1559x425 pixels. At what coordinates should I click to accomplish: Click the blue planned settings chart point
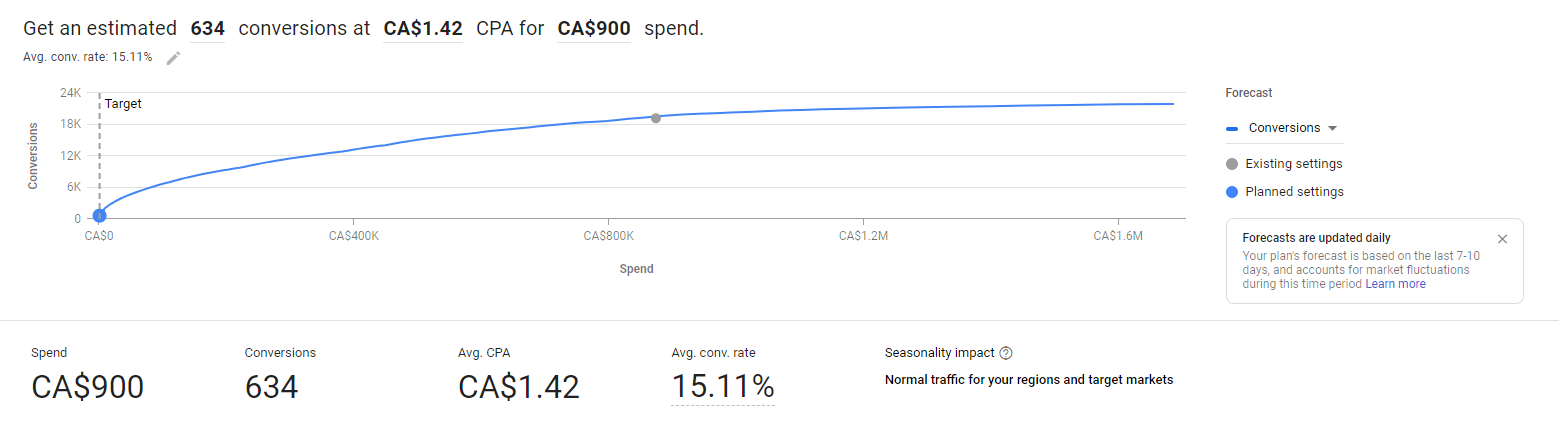(x=99, y=215)
